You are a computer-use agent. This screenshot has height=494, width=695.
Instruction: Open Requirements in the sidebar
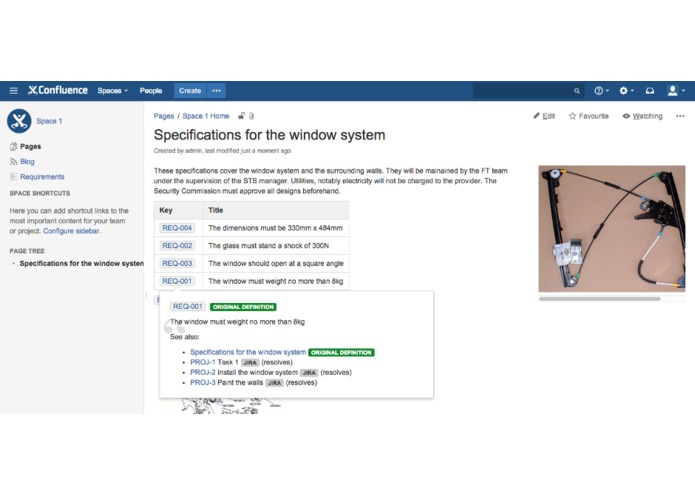(42, 176)
